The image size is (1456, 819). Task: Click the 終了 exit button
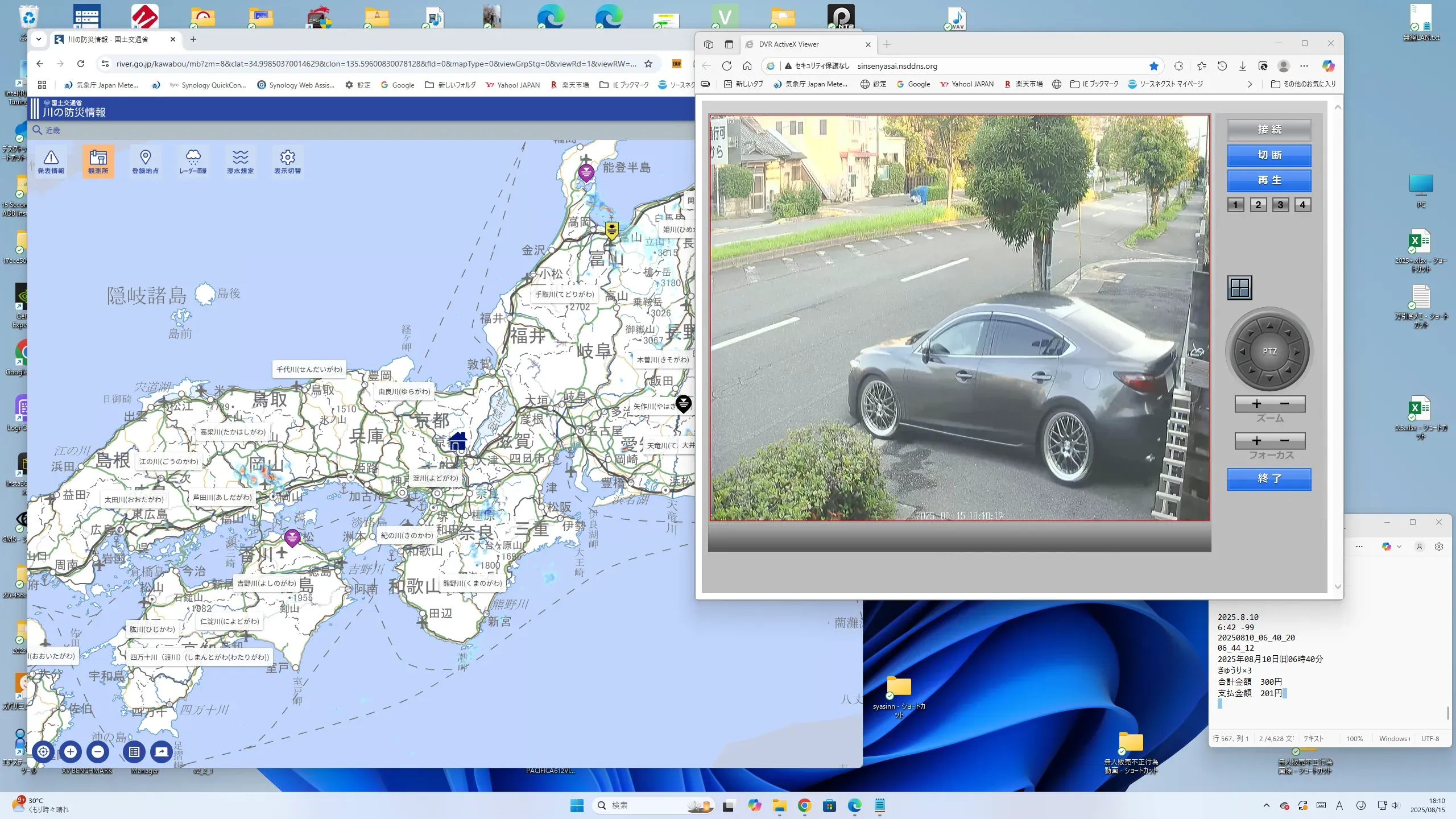[x=1269, y=479]
